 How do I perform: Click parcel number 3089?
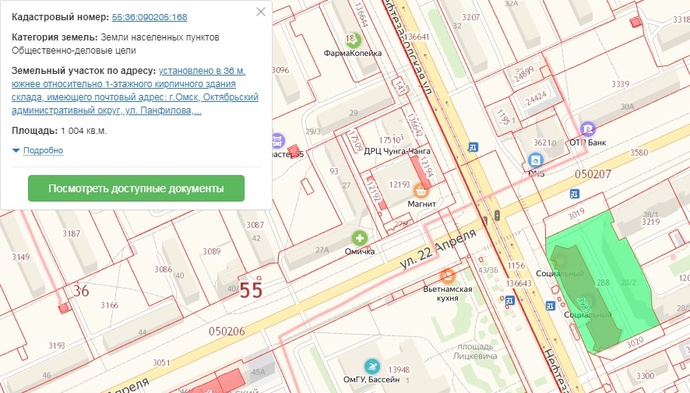[x=211, y=251]
